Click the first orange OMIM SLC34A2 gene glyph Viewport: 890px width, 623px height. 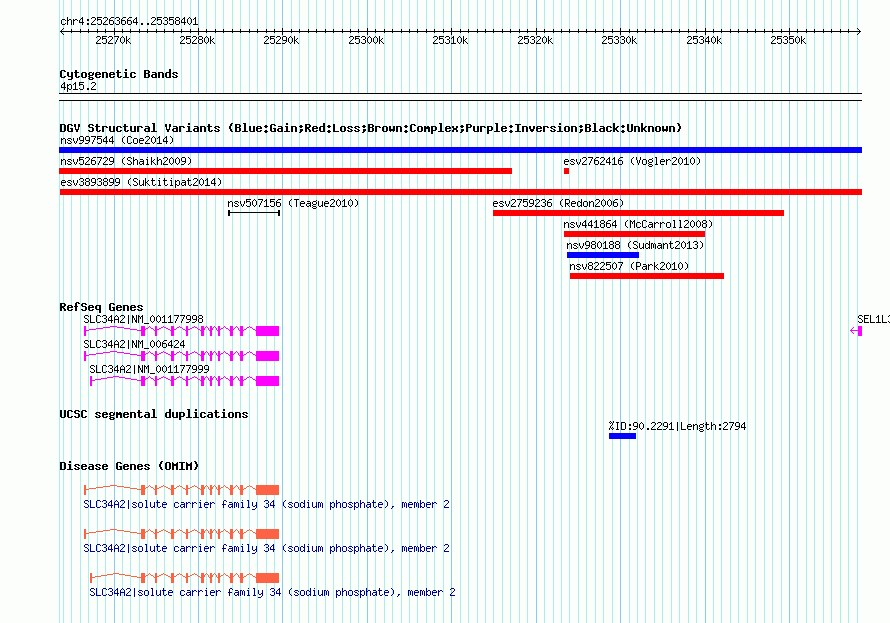pyautogui.click(x=182, y=490)
